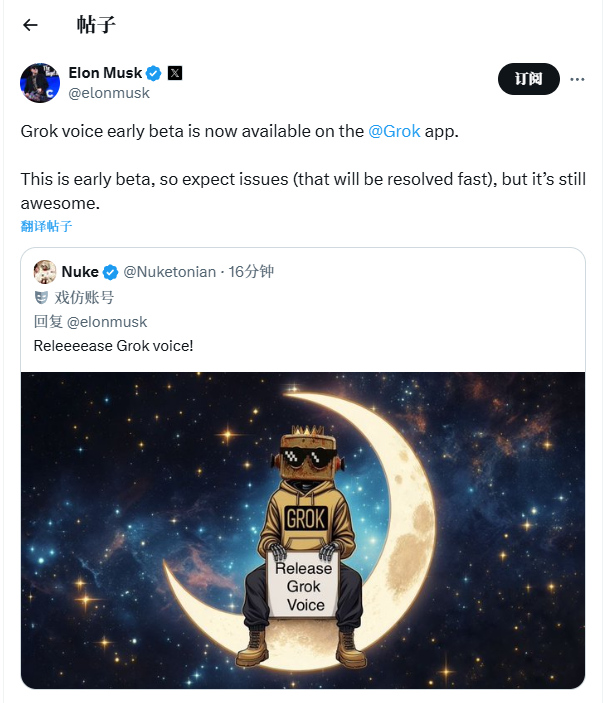603x703 pixels.
Task: Click 翻译帖子 to translate the post
Action: click(x=46, y=226)
